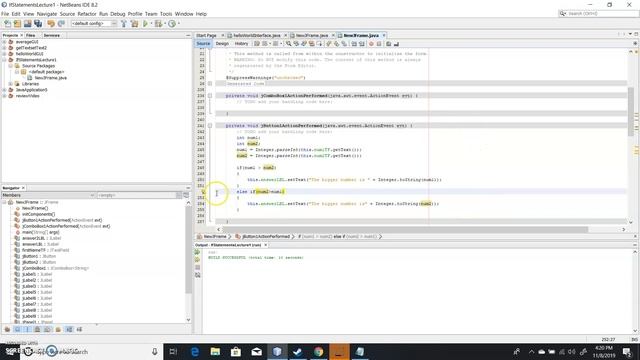This screenshot has width=640, height=360.
Task: Toggle Sort by Name in Navigator
Action: tap(69, 329)
